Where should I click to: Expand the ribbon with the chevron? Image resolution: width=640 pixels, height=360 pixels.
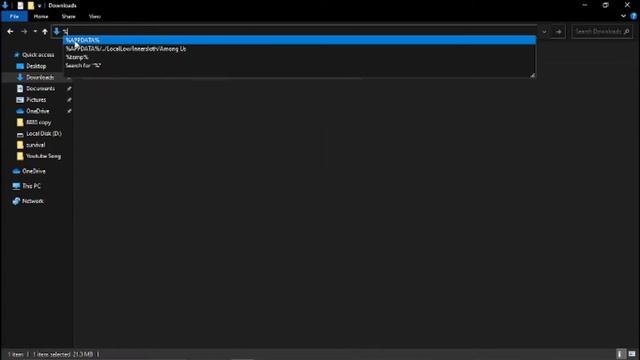point(623,16)
